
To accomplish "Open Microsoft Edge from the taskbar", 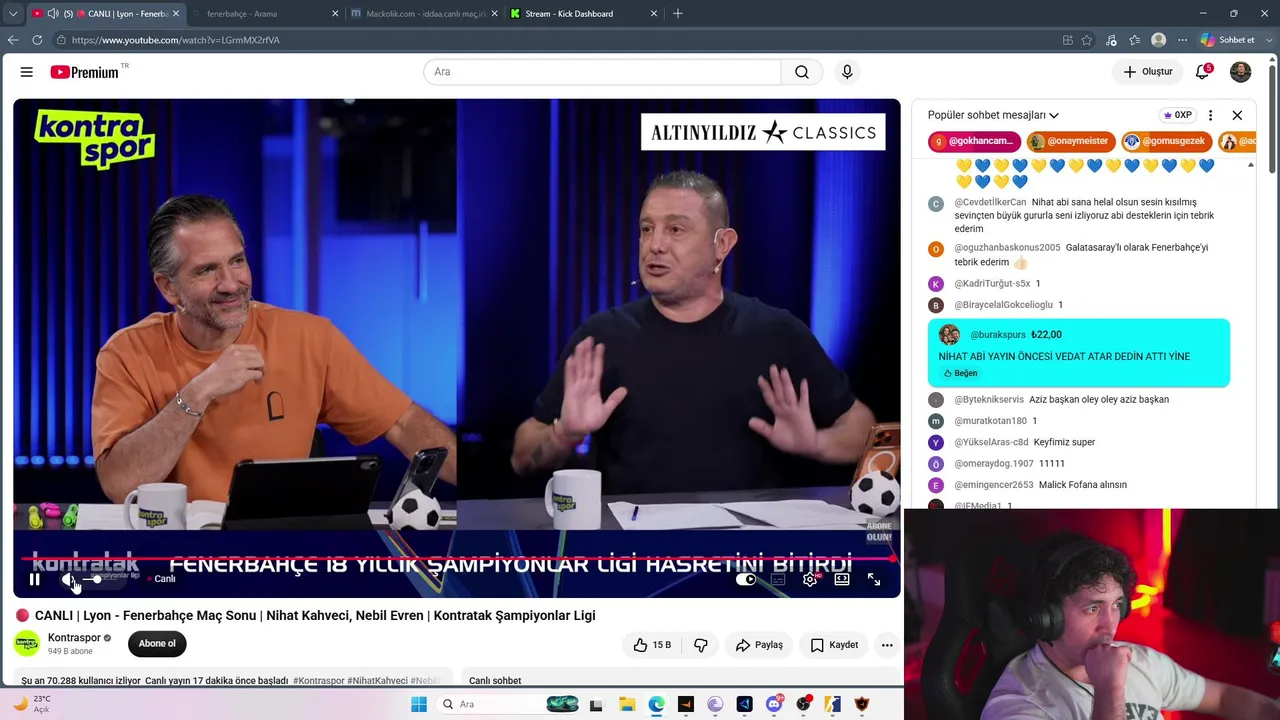I will pyautogui.click(x=656, y=705).
